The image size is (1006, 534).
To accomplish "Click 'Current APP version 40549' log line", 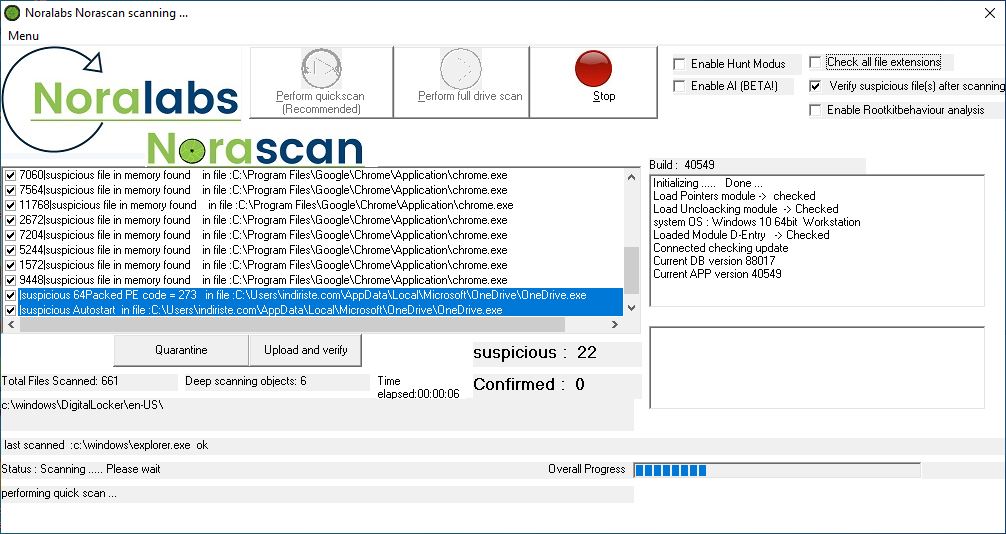I will point(717,274).
